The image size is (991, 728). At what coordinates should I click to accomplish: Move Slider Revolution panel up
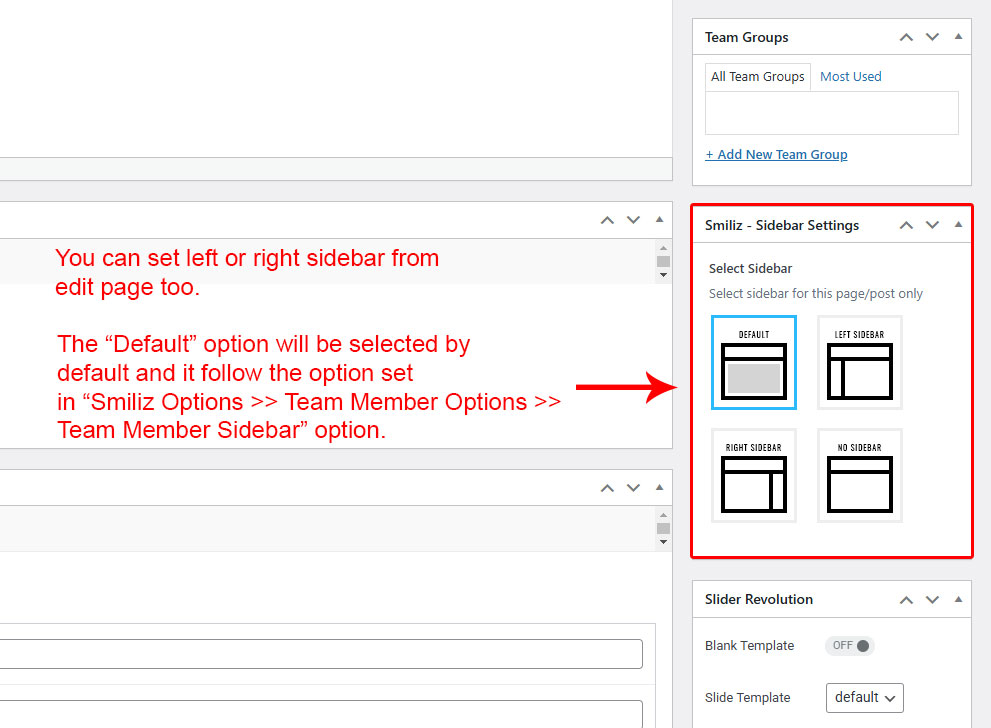[906, 599]
